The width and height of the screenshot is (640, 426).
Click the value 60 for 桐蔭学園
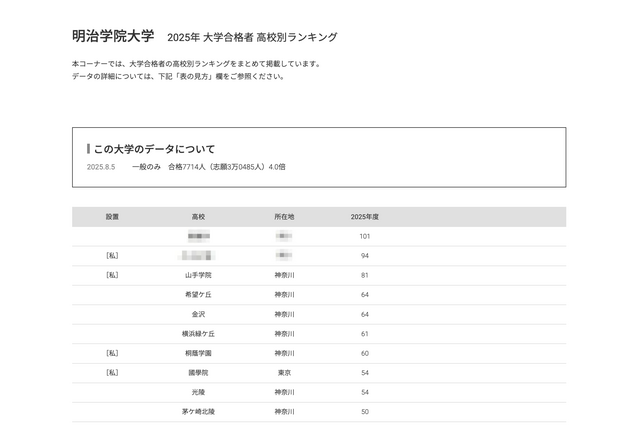[x=364, y=353]
